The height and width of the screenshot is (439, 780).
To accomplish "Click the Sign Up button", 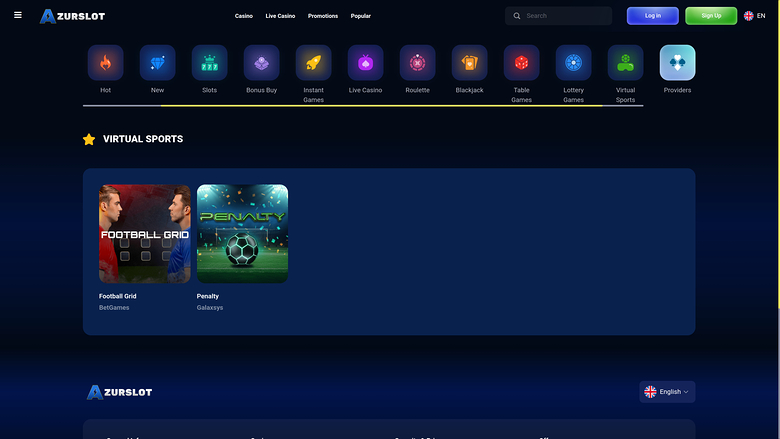I will [x=711, y=16].
